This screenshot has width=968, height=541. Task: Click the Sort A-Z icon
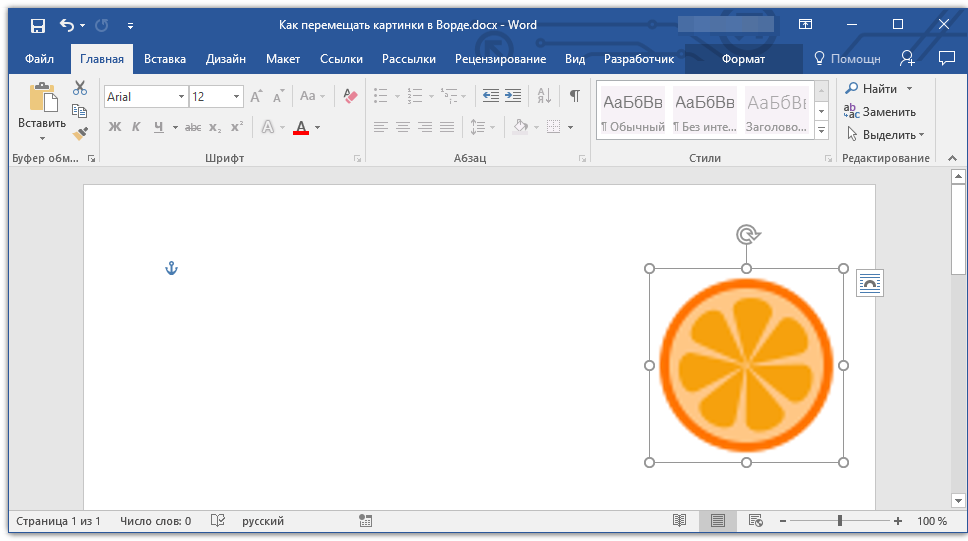(544, 96)
